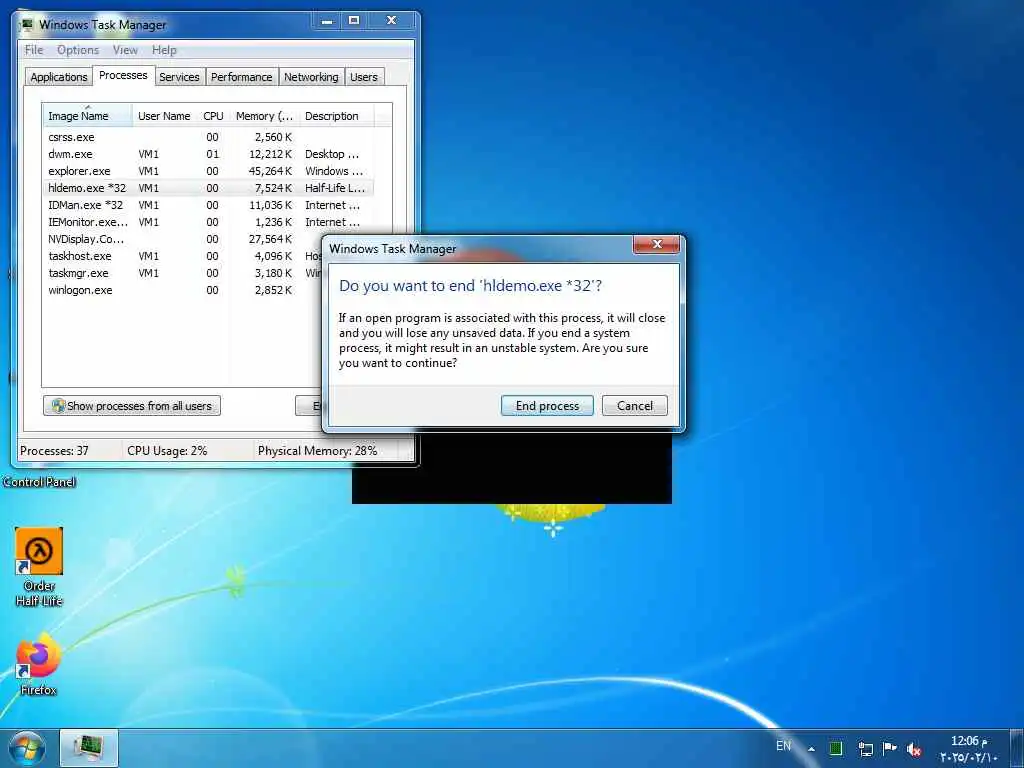Select the IEMonitor.exe process row
This screenshot has height=768, width=1024.
(x=208, y=222)
